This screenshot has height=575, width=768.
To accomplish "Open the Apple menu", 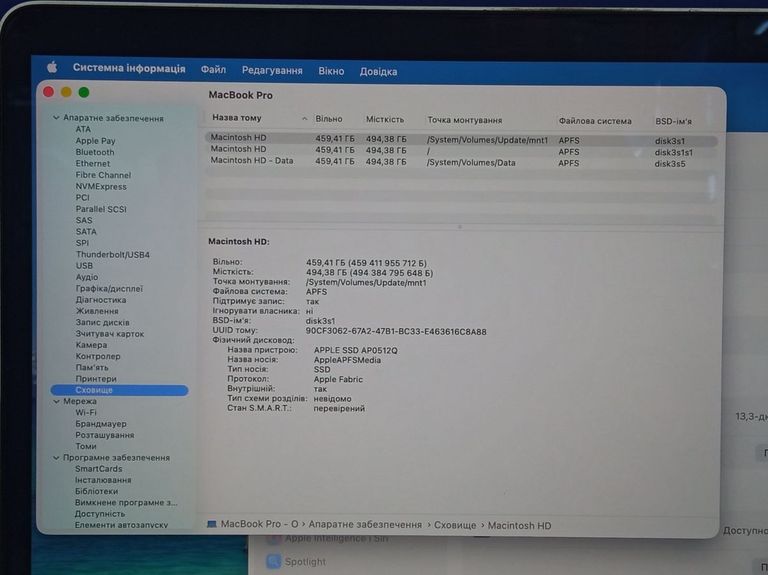I will [51, 68].
